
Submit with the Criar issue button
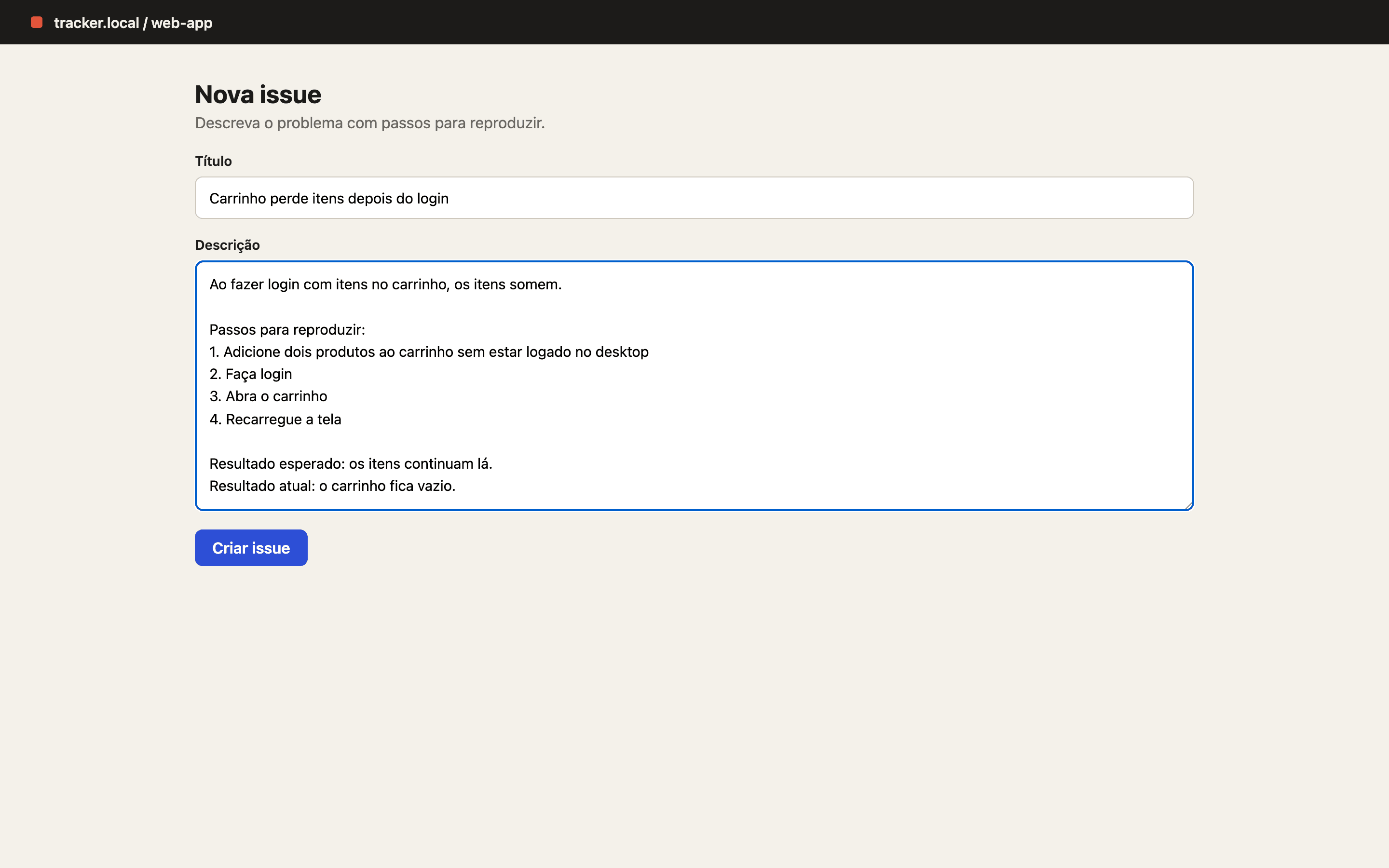tap(251, 548)
